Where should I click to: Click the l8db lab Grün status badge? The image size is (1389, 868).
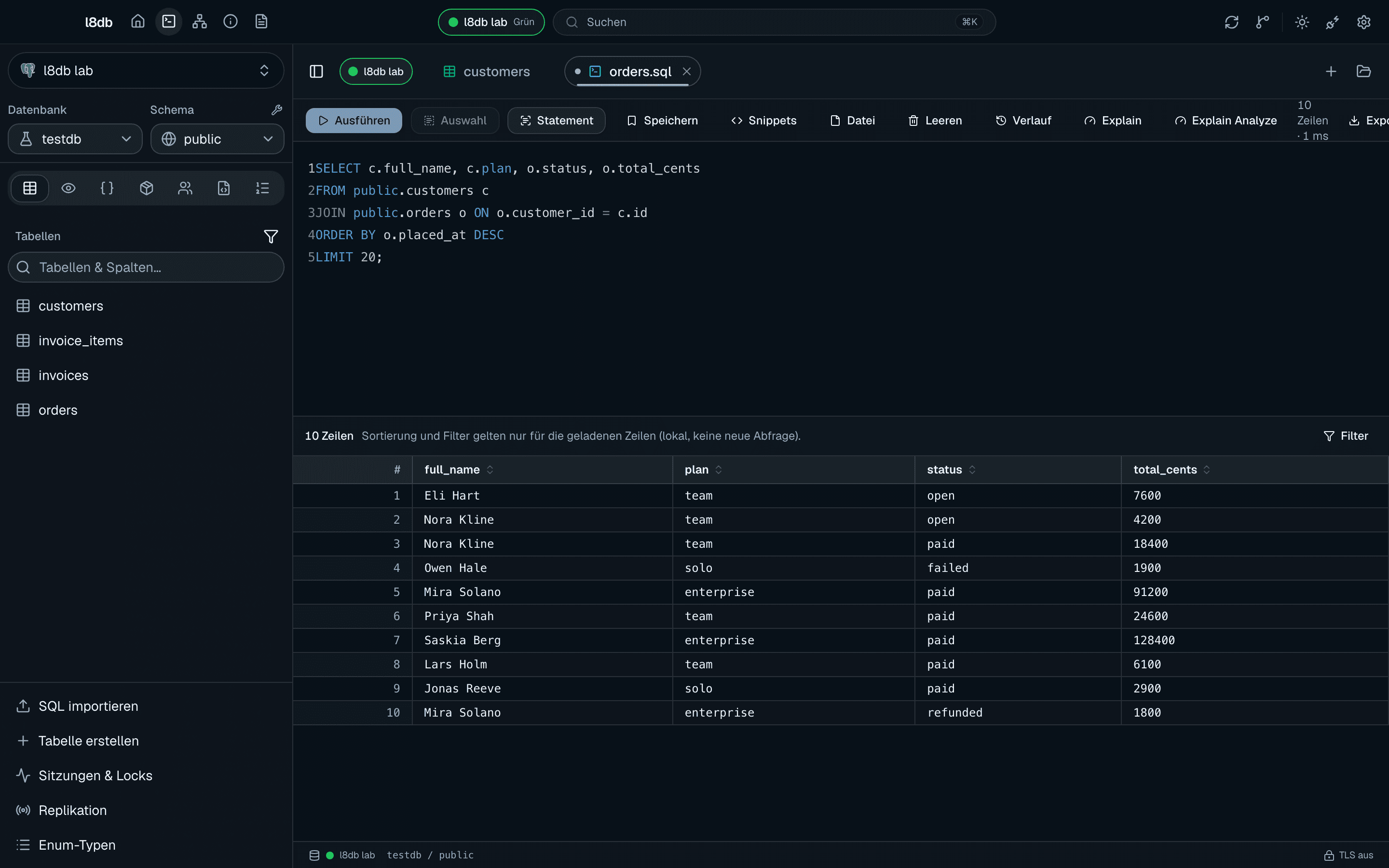[491, 22]
